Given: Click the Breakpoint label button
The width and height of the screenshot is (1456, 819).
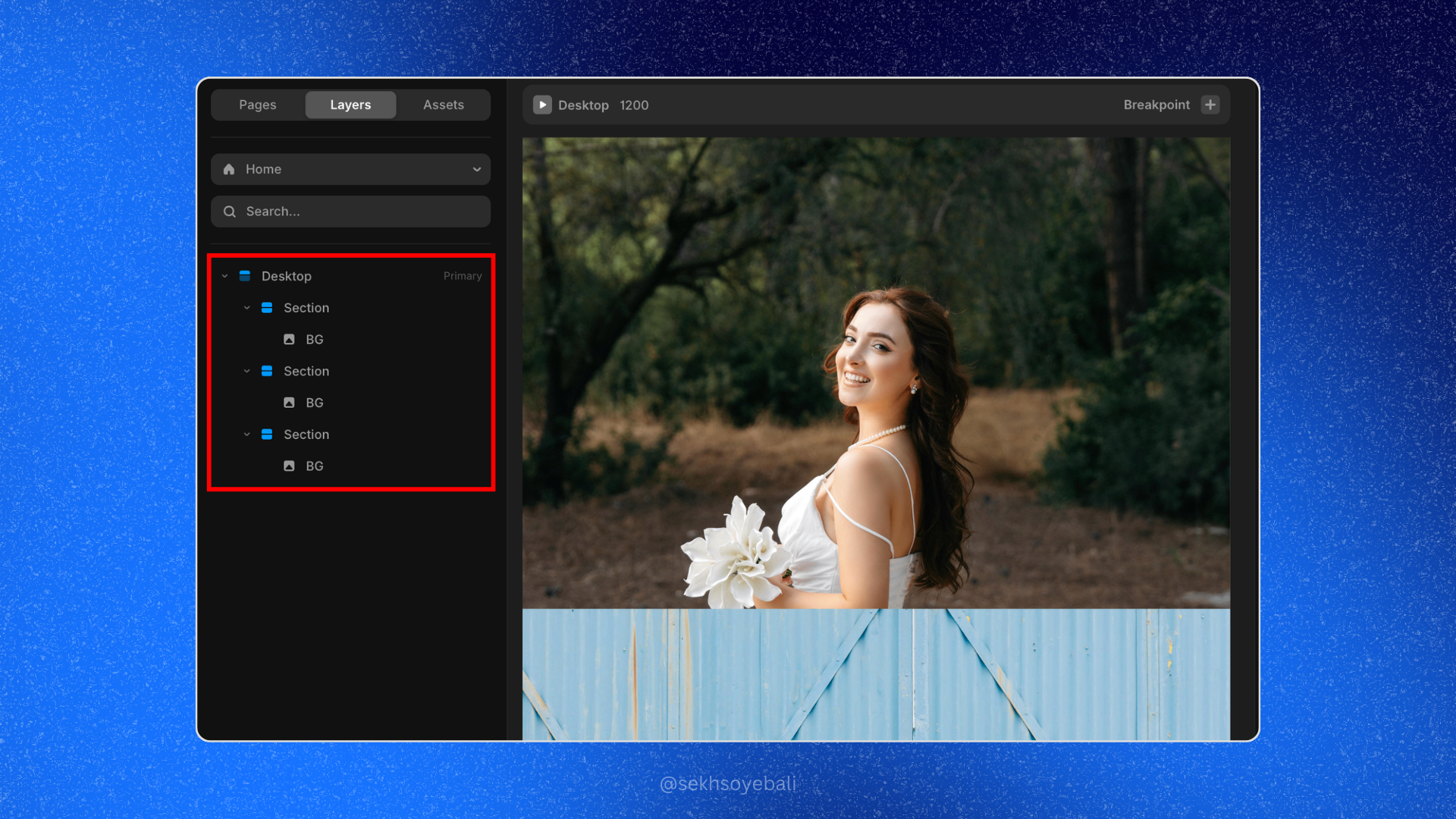Looking at the screenshot, I should [x=1156, y=105].
